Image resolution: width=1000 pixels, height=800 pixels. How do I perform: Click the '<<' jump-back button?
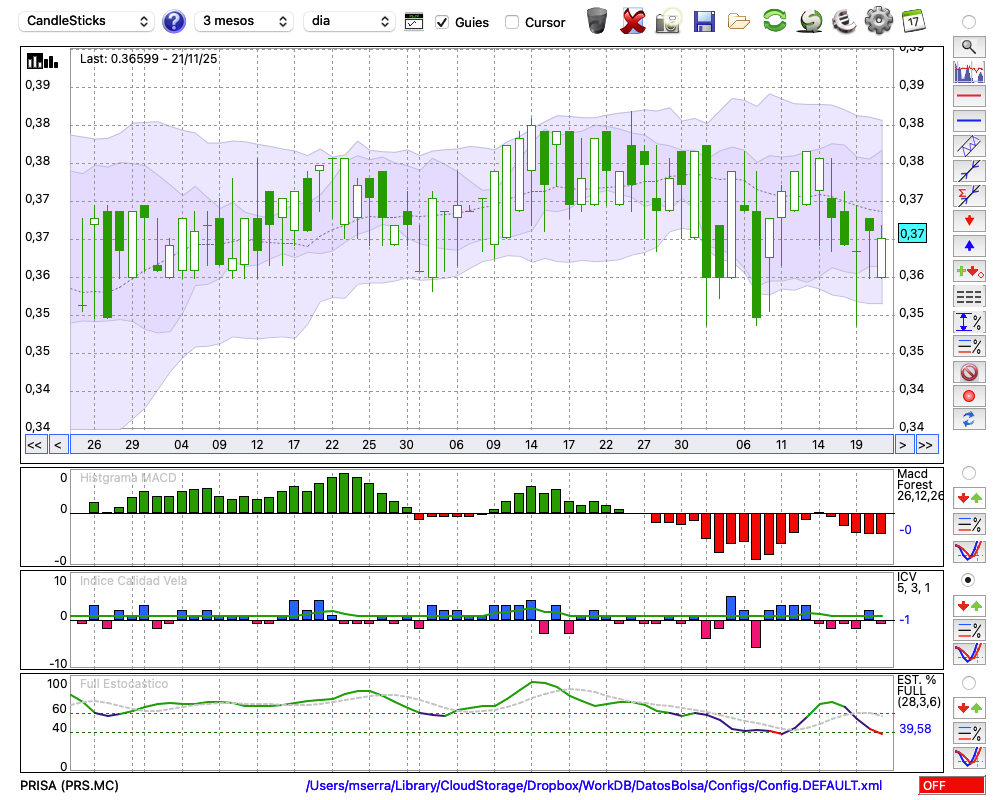(34, 444)
